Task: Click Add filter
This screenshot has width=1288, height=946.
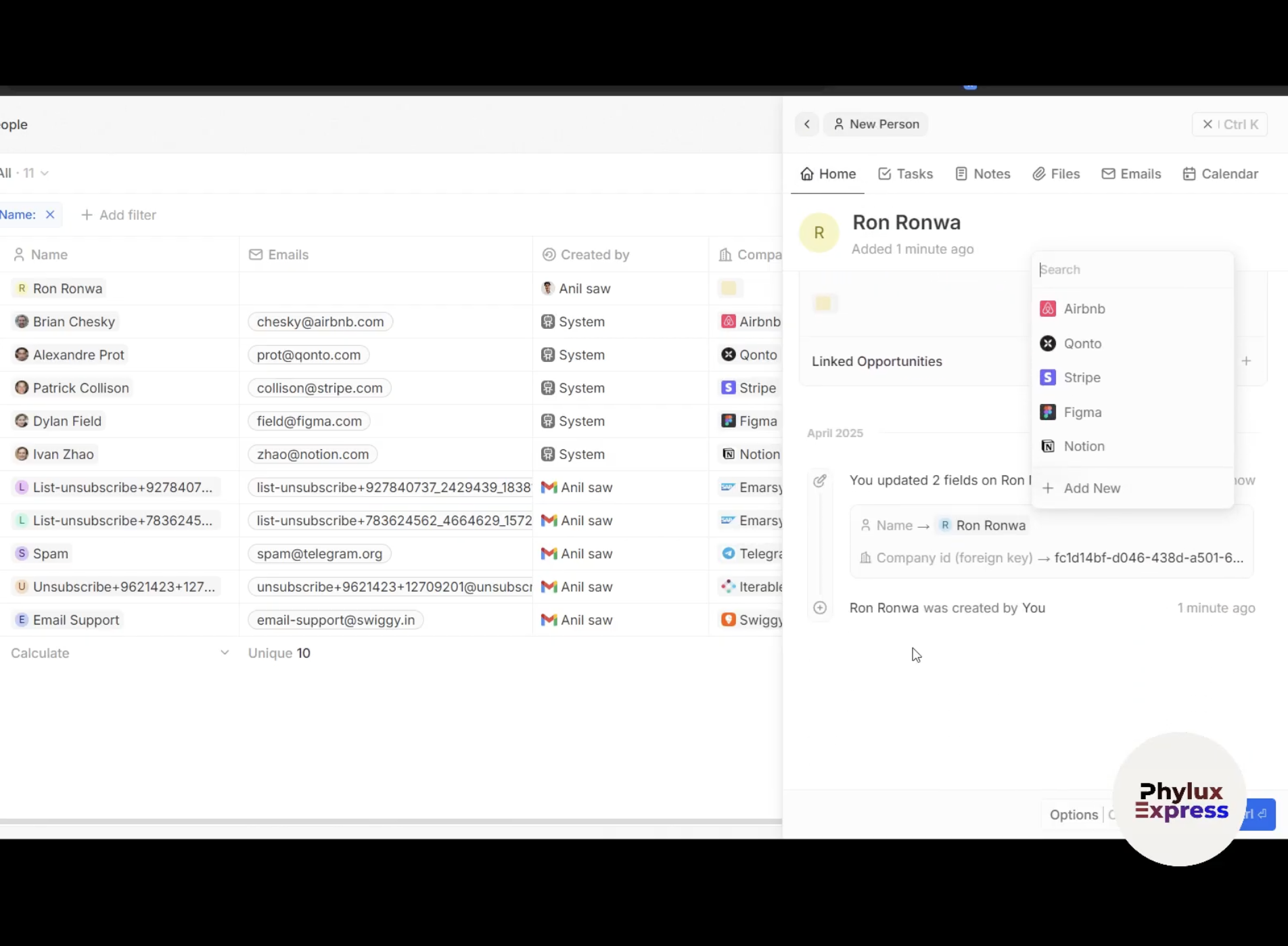Action: point(118,215)
